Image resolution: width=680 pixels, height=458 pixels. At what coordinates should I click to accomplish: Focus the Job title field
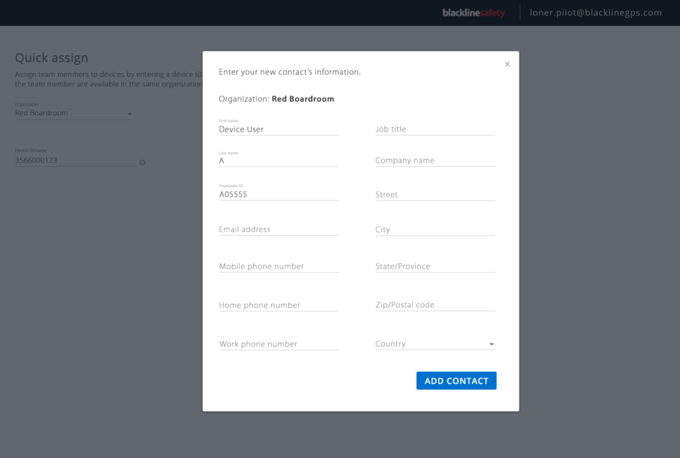[435, 129]
